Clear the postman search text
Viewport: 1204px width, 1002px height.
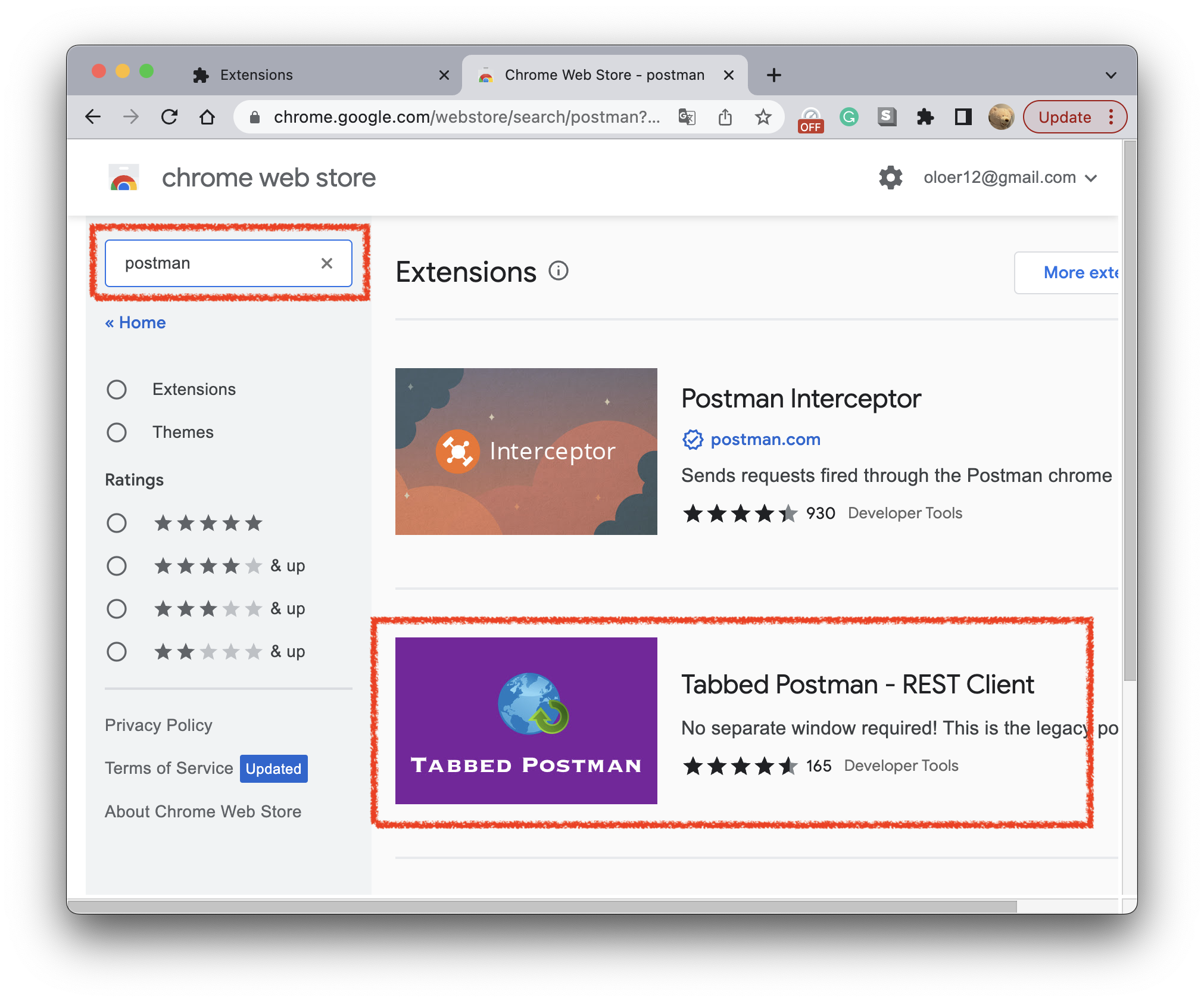327,263
